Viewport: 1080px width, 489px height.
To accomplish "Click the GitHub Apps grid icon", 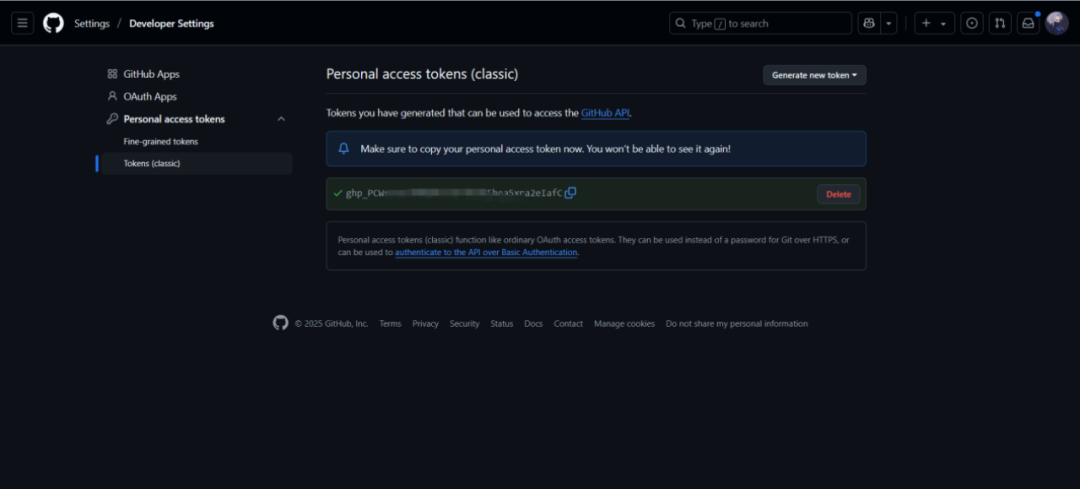I will [x=112, y=74].
